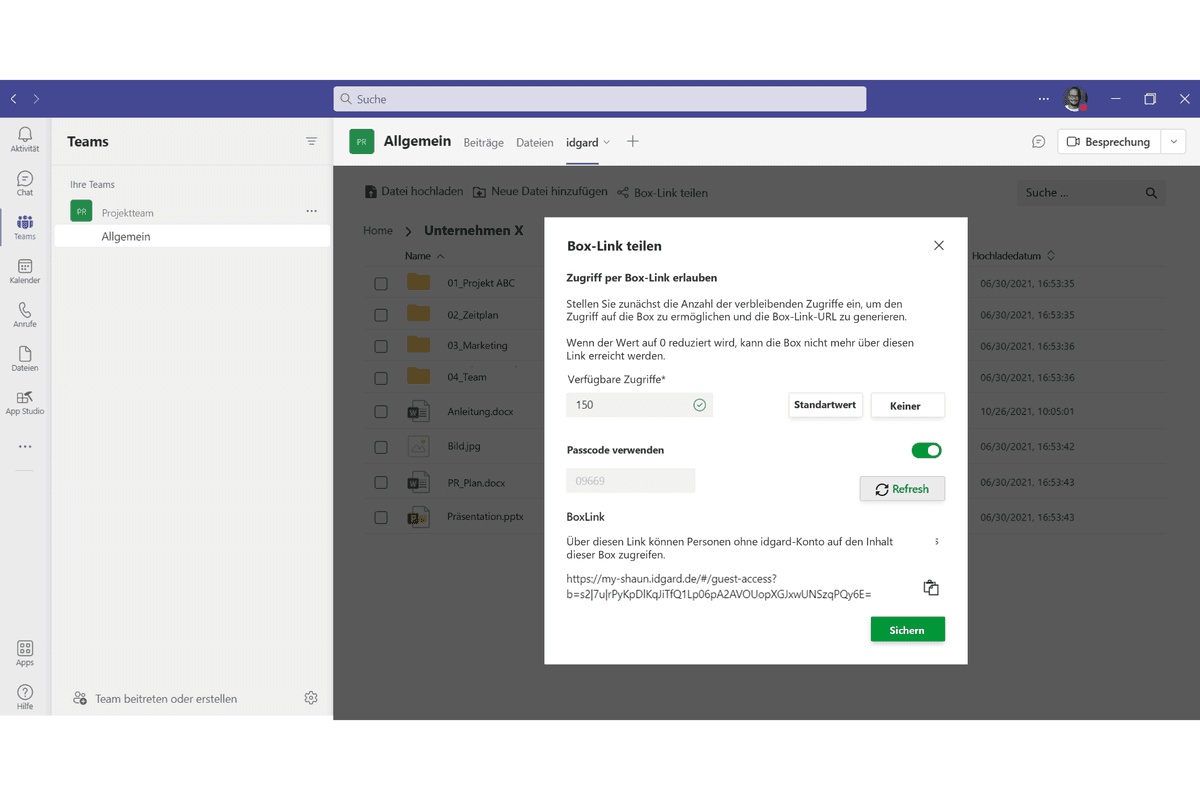Launch App Studio from sidebar
Viewport: 1200px width, 800px height.
click(25, 403)
